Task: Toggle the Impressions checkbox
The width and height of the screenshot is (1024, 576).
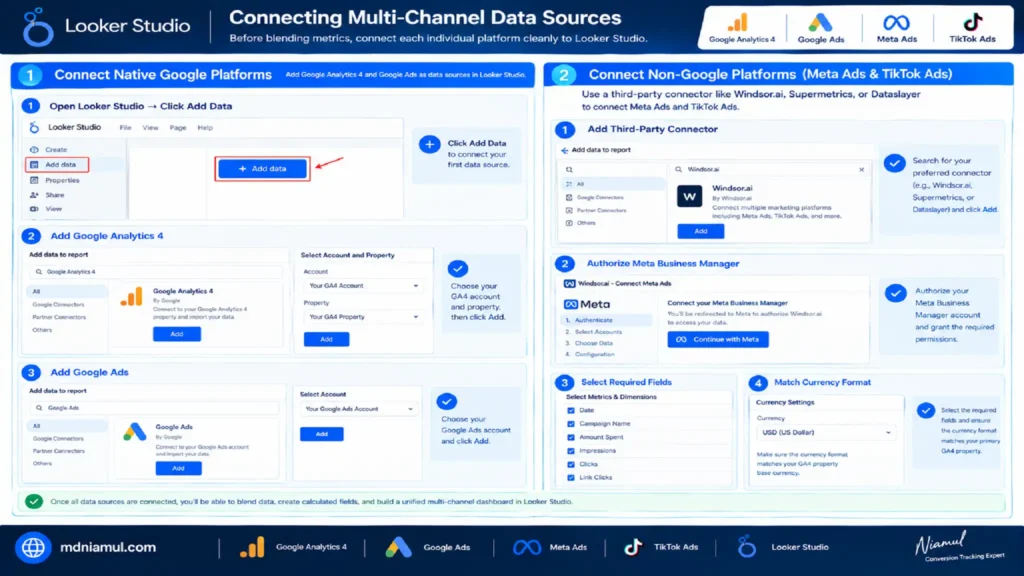Action: coord(571,451)
